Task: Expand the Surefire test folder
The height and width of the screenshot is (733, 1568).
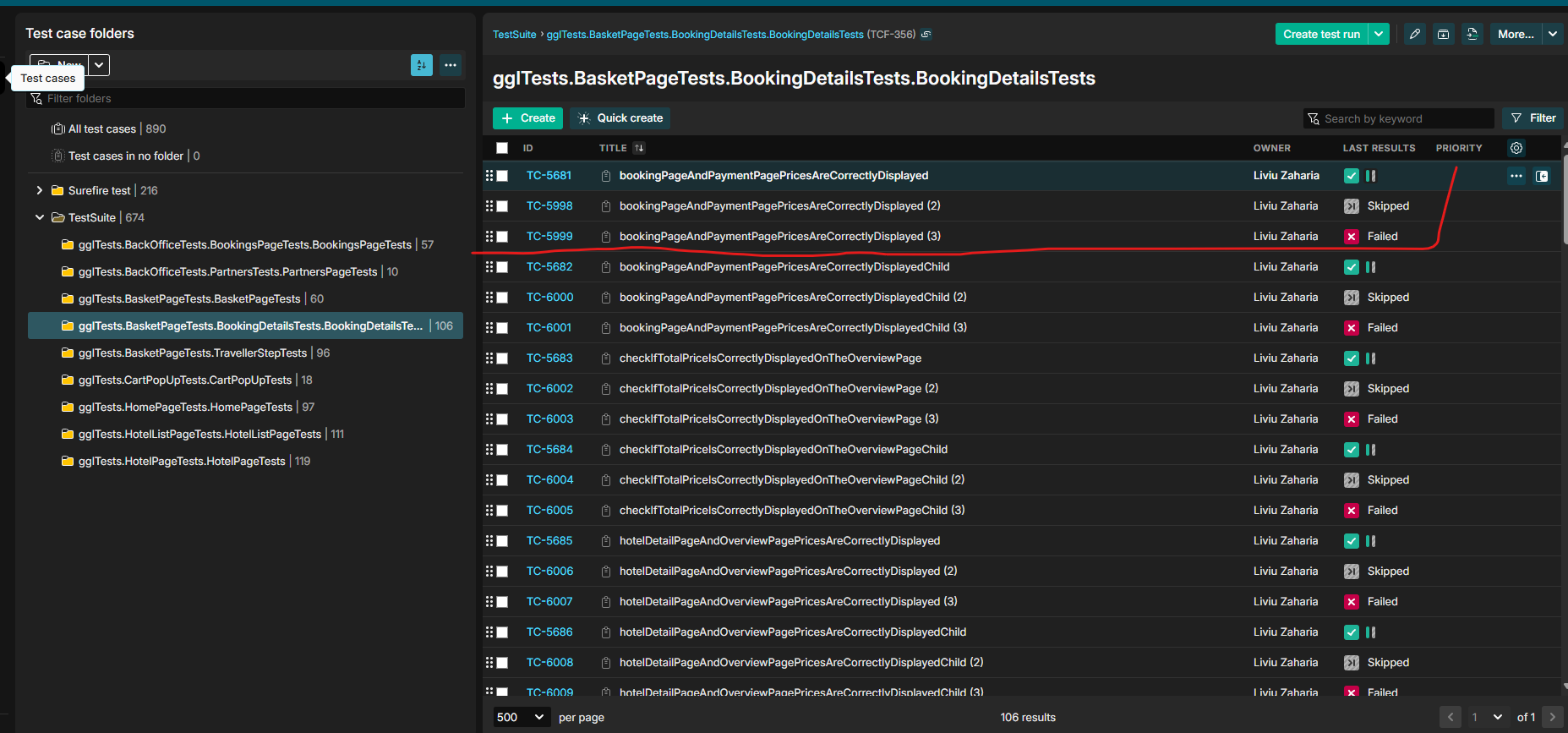Action: pos(39,190)
